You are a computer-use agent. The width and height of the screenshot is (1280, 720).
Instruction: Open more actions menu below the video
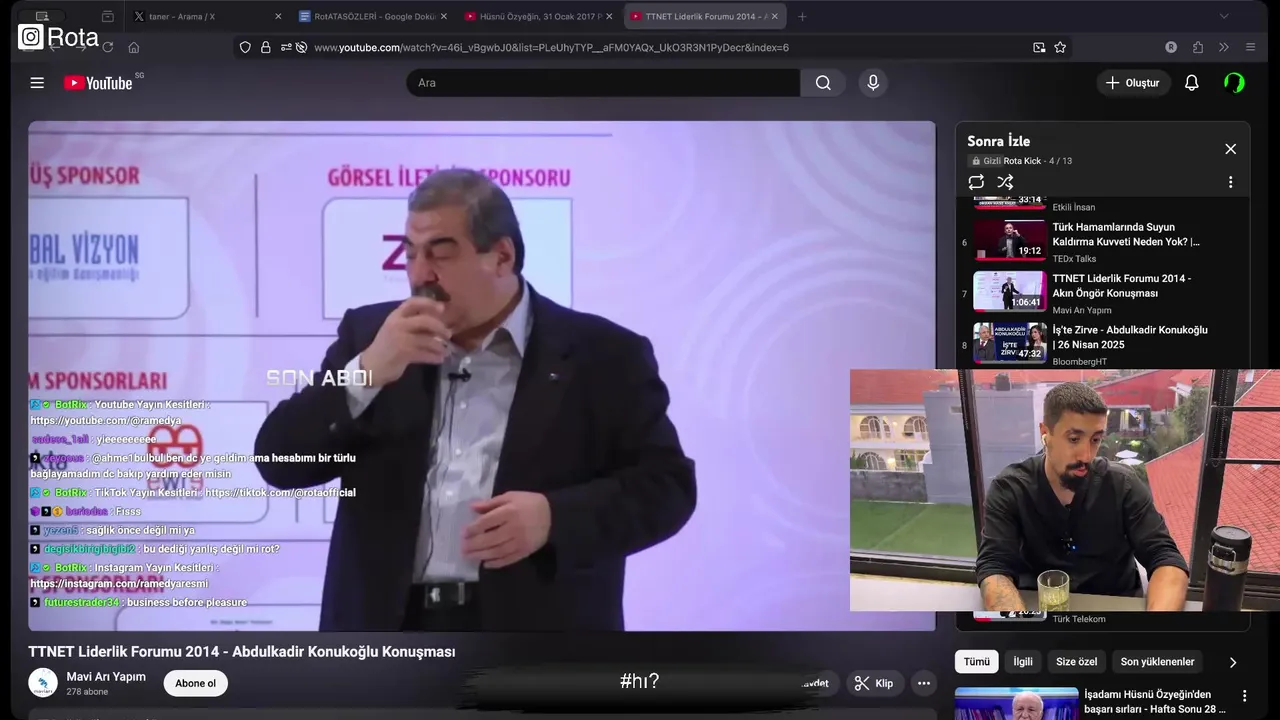[924, 684]
